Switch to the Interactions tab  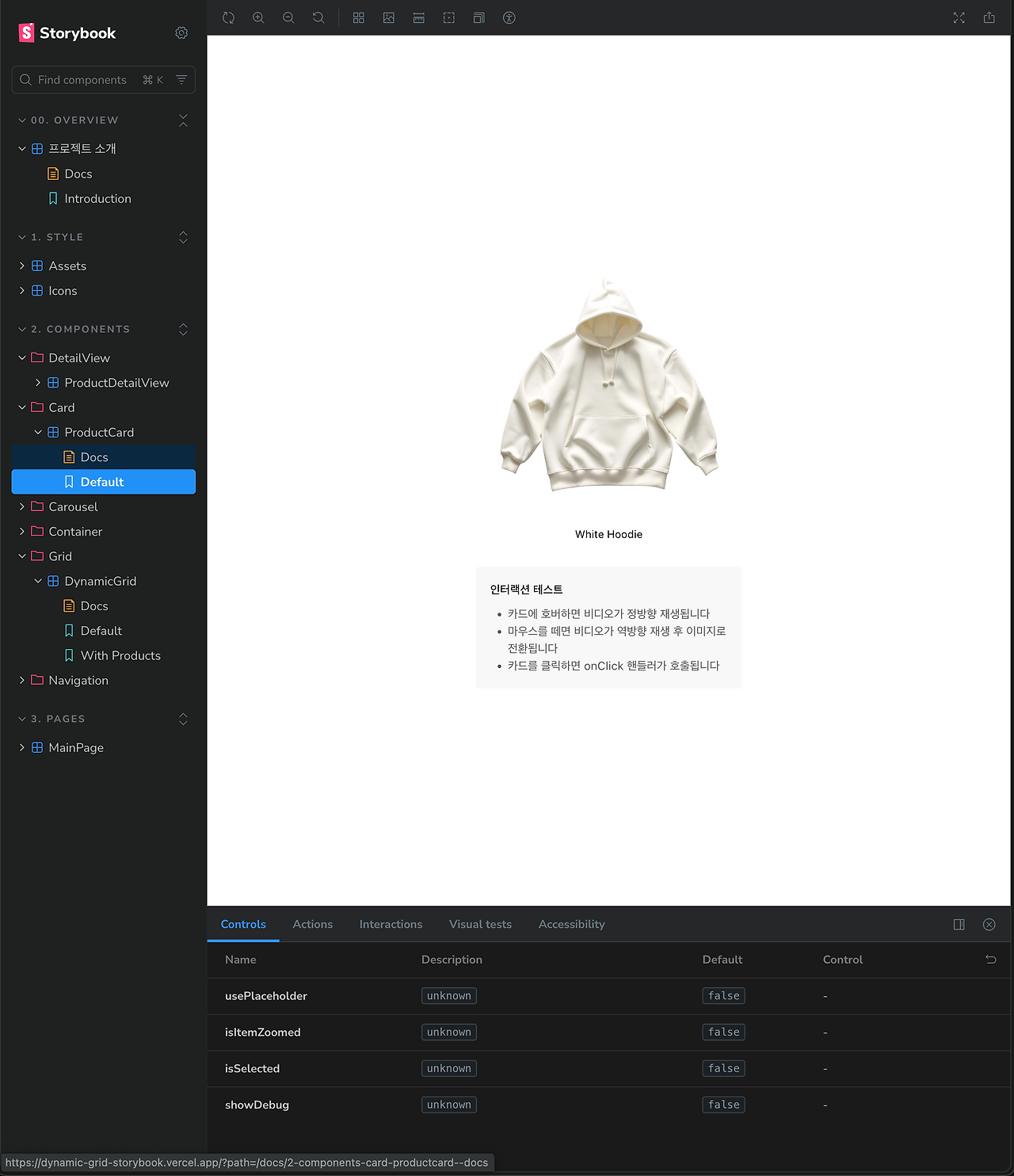pos(391,924)
